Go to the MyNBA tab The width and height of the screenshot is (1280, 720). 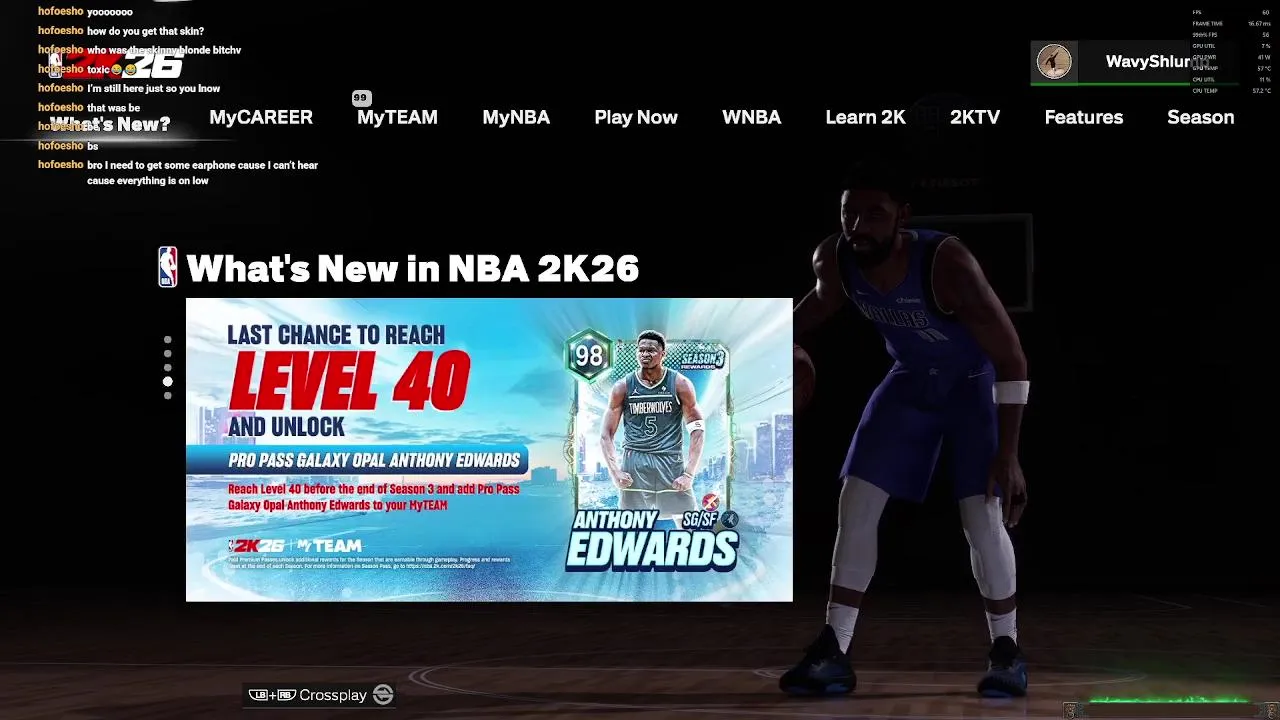point(516,117)
